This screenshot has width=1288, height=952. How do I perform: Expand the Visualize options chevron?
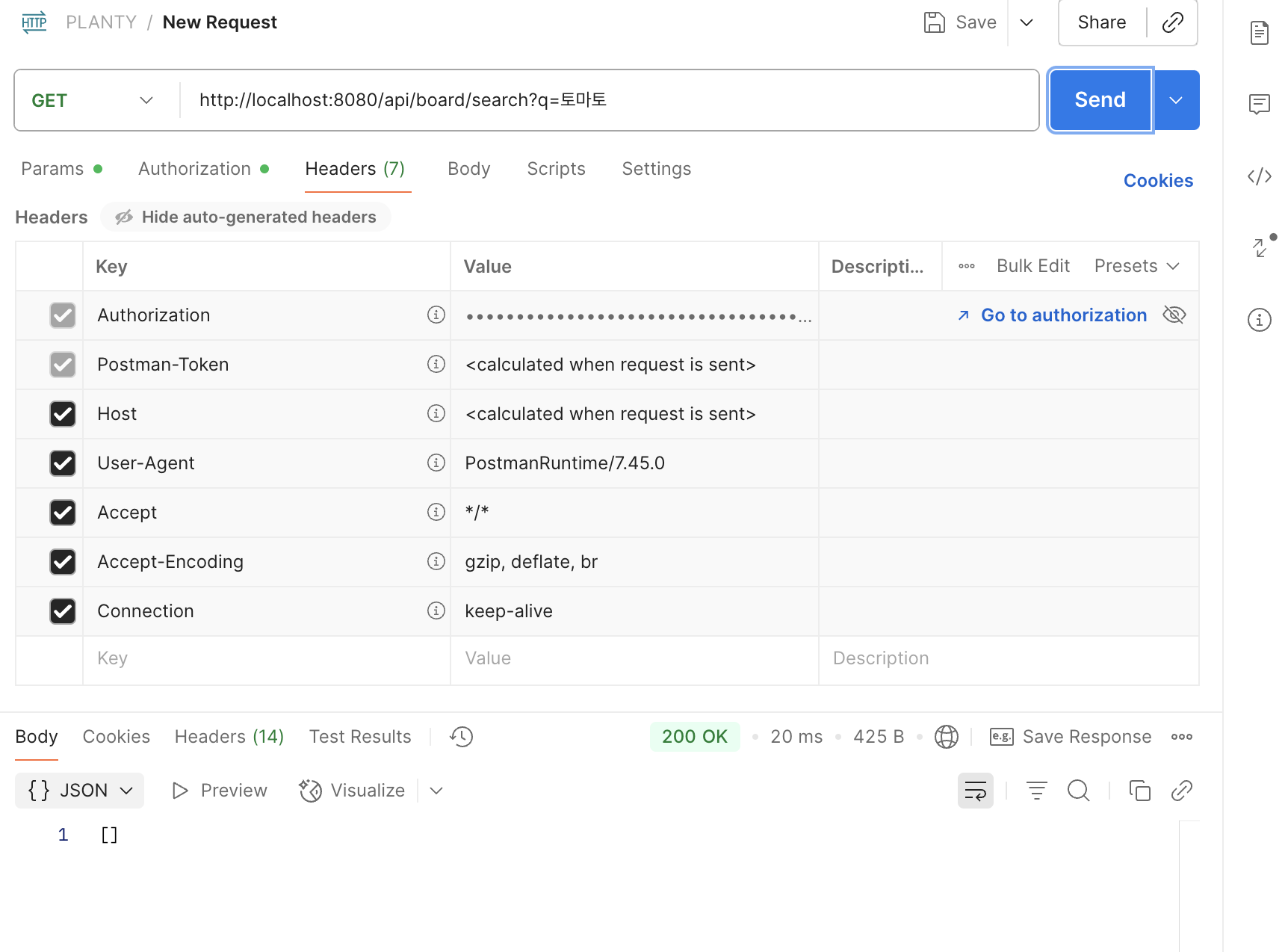pos(436,791)
